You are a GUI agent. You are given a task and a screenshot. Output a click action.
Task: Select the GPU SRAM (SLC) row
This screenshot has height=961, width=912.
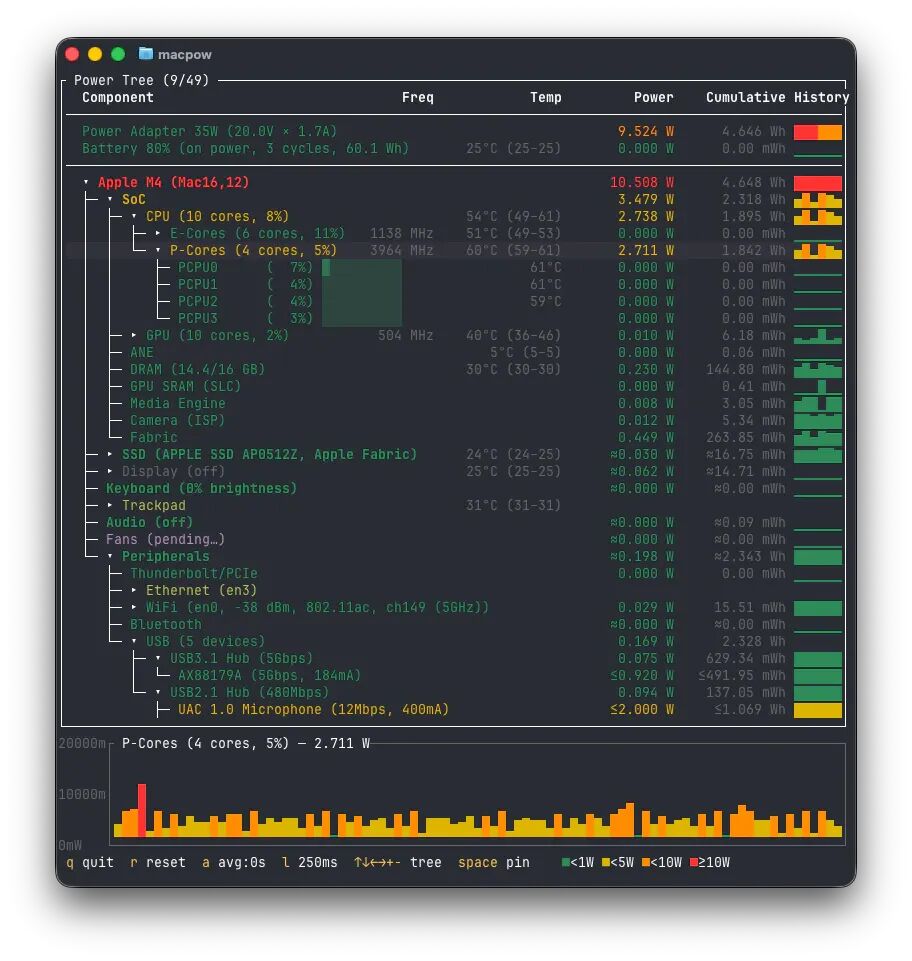pyautogui.click(x=454, y=386)
